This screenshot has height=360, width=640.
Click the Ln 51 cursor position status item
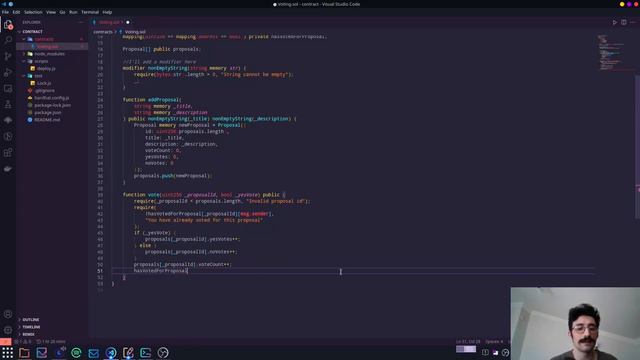[468, 342]
